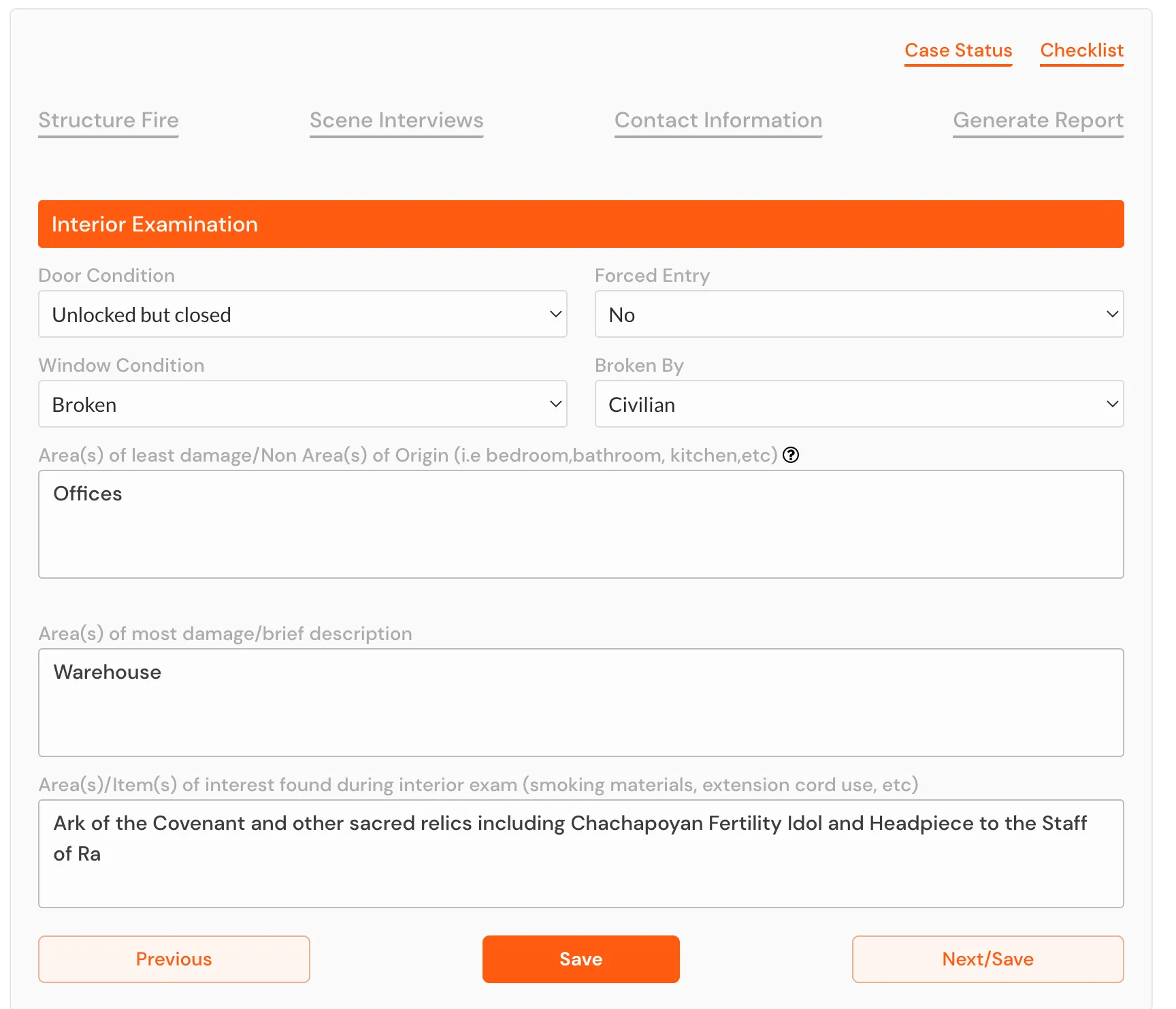Open the Checklist page
The image size is (1176, 1009).
tap(1081, 50)
